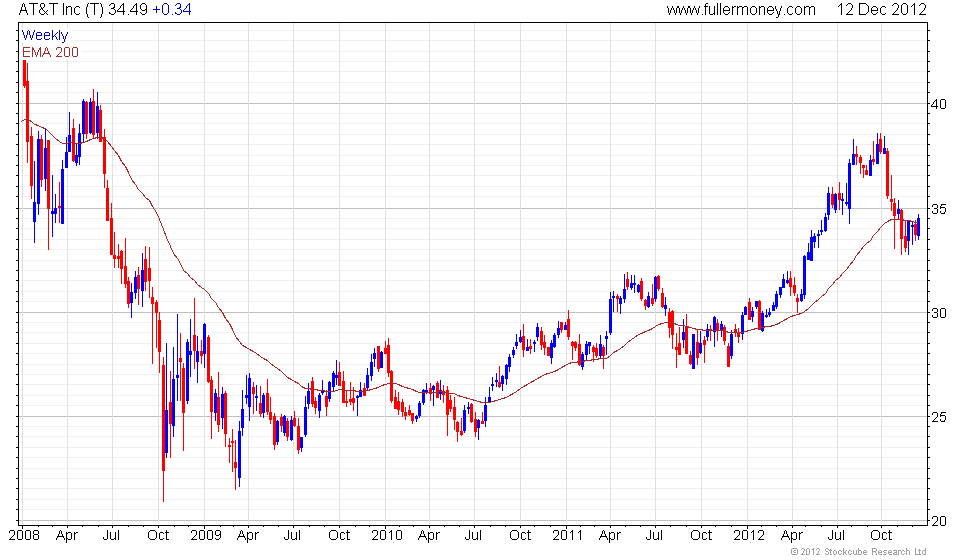Viewport: 980px width, 560px height.
Task: Click the '20' price axis label
Action: coord(939,521)
